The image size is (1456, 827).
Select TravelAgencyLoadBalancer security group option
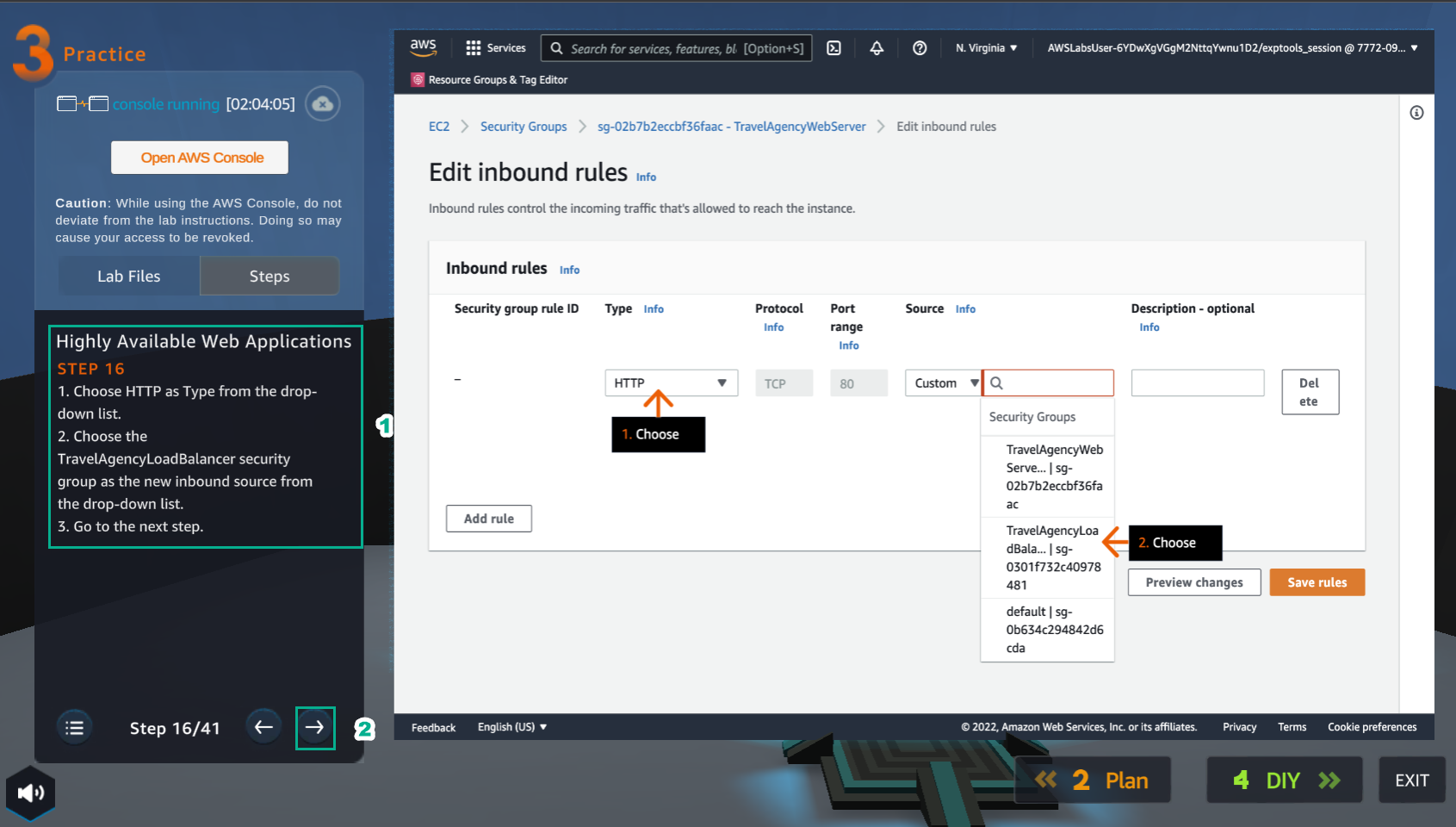(1048, 557)
